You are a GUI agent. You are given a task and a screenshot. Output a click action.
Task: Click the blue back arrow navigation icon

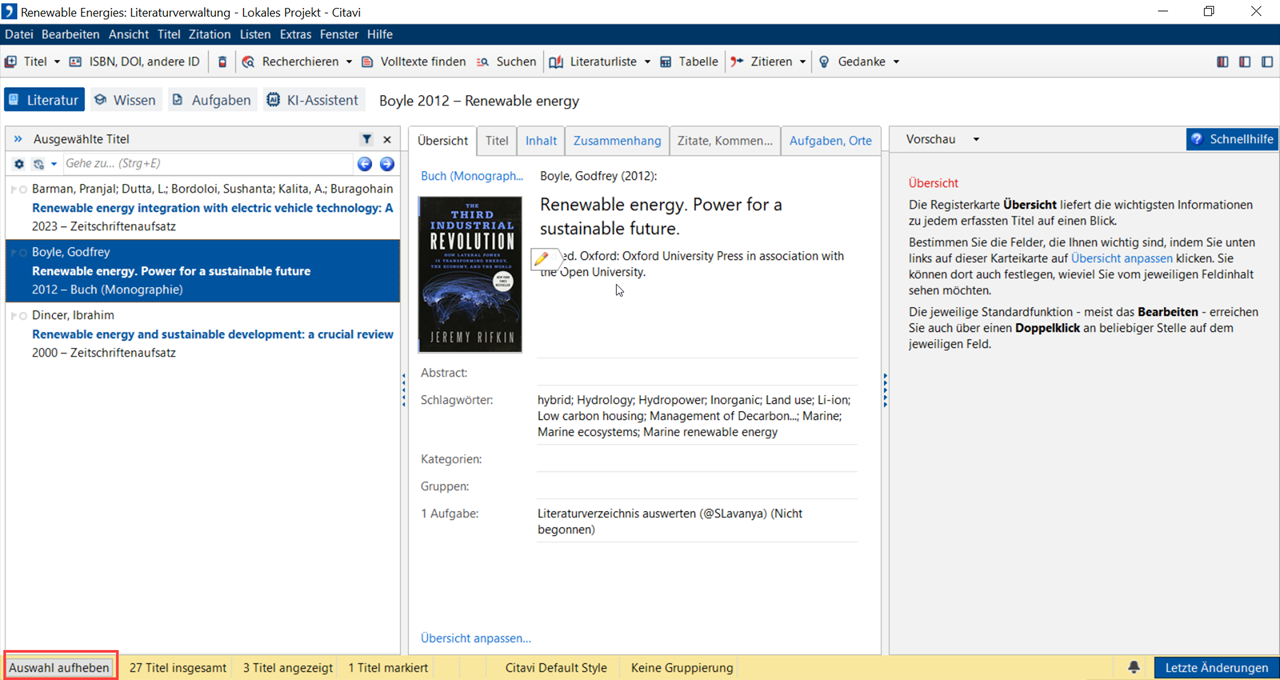[x=365, y=164]
